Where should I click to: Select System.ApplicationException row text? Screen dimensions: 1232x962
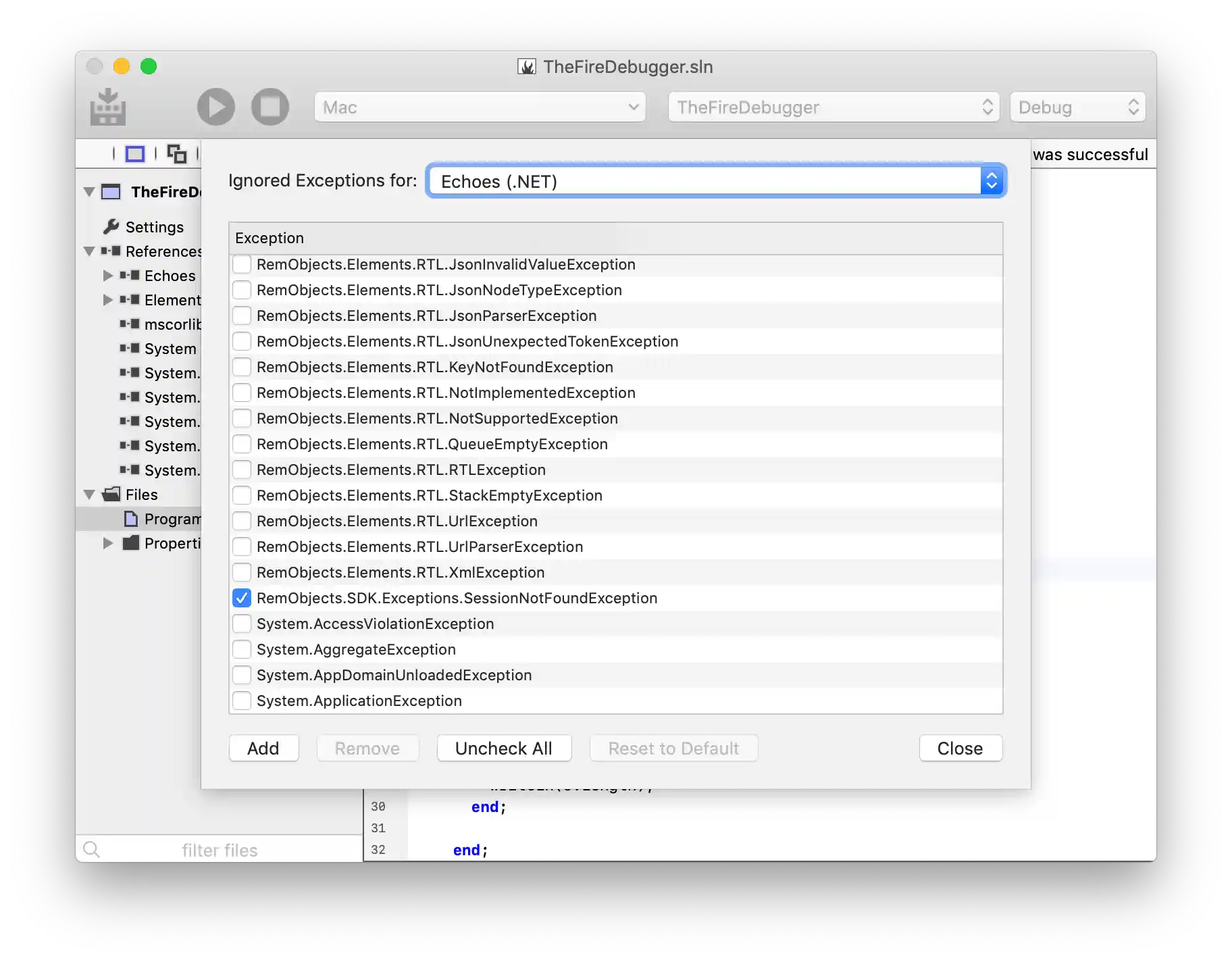pos(359,701)
